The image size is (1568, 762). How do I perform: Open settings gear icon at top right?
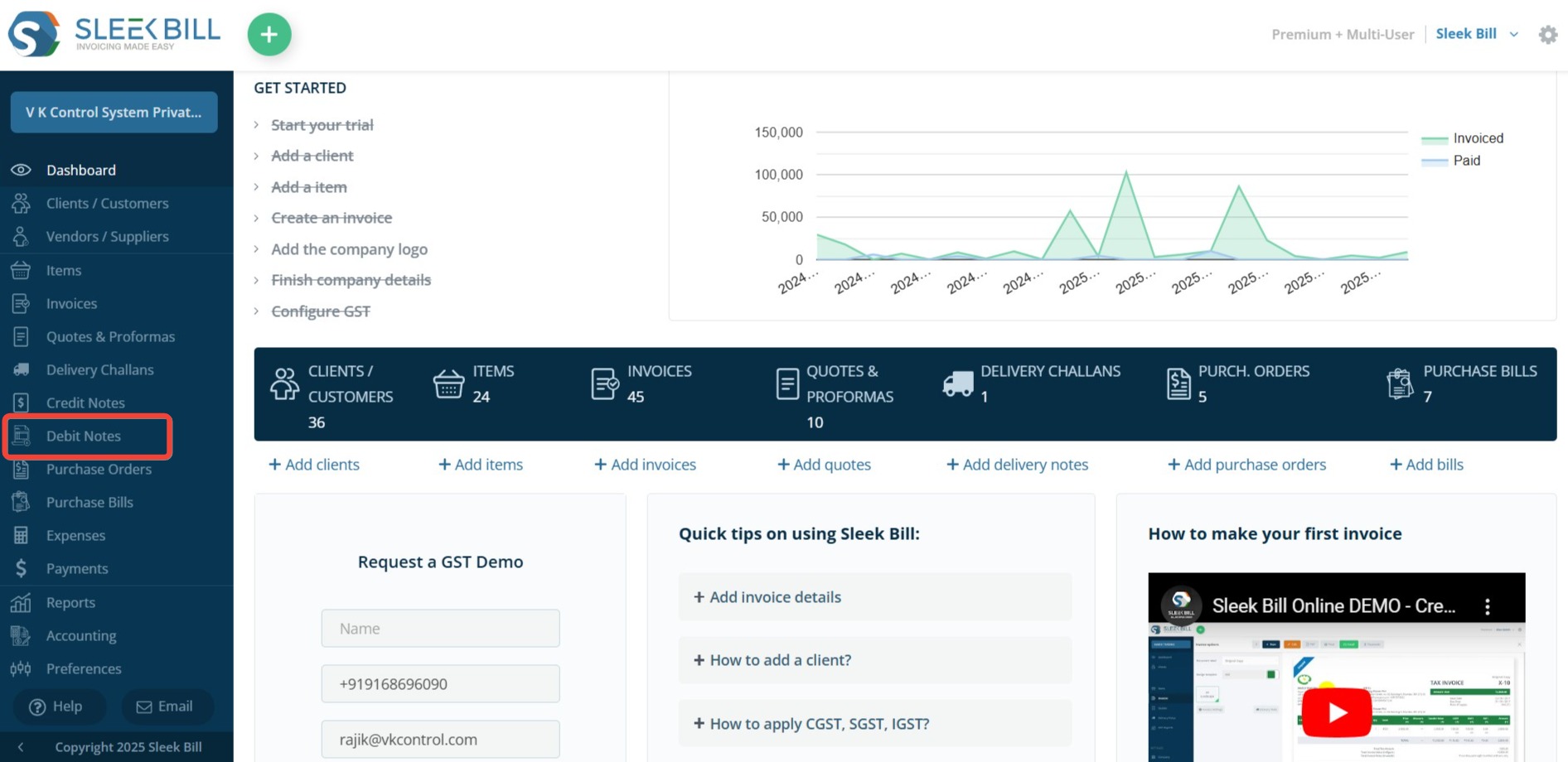(1547, 35)
